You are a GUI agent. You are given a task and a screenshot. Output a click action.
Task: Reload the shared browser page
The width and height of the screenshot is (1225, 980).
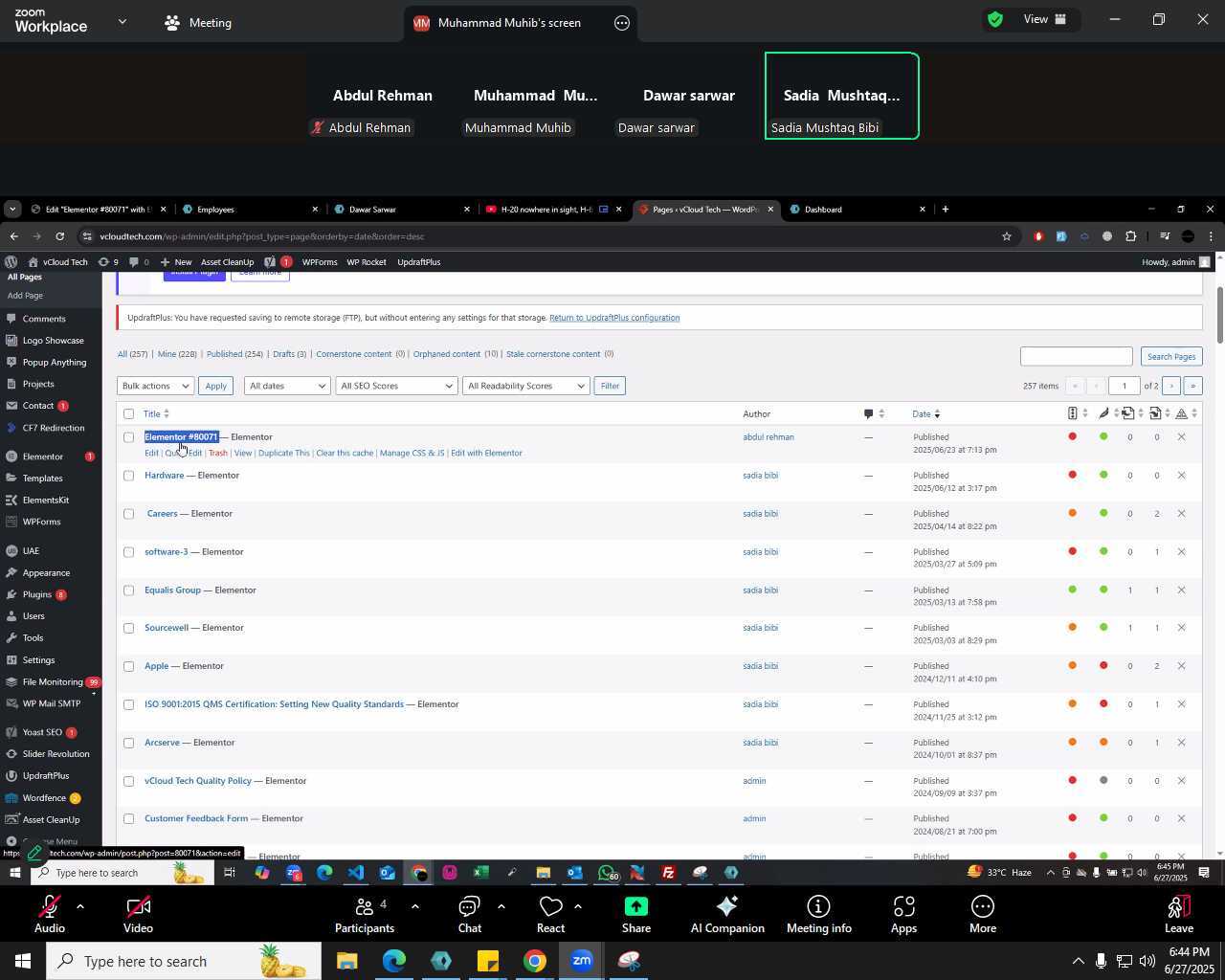pyautogui.click(x=60, y=236)
